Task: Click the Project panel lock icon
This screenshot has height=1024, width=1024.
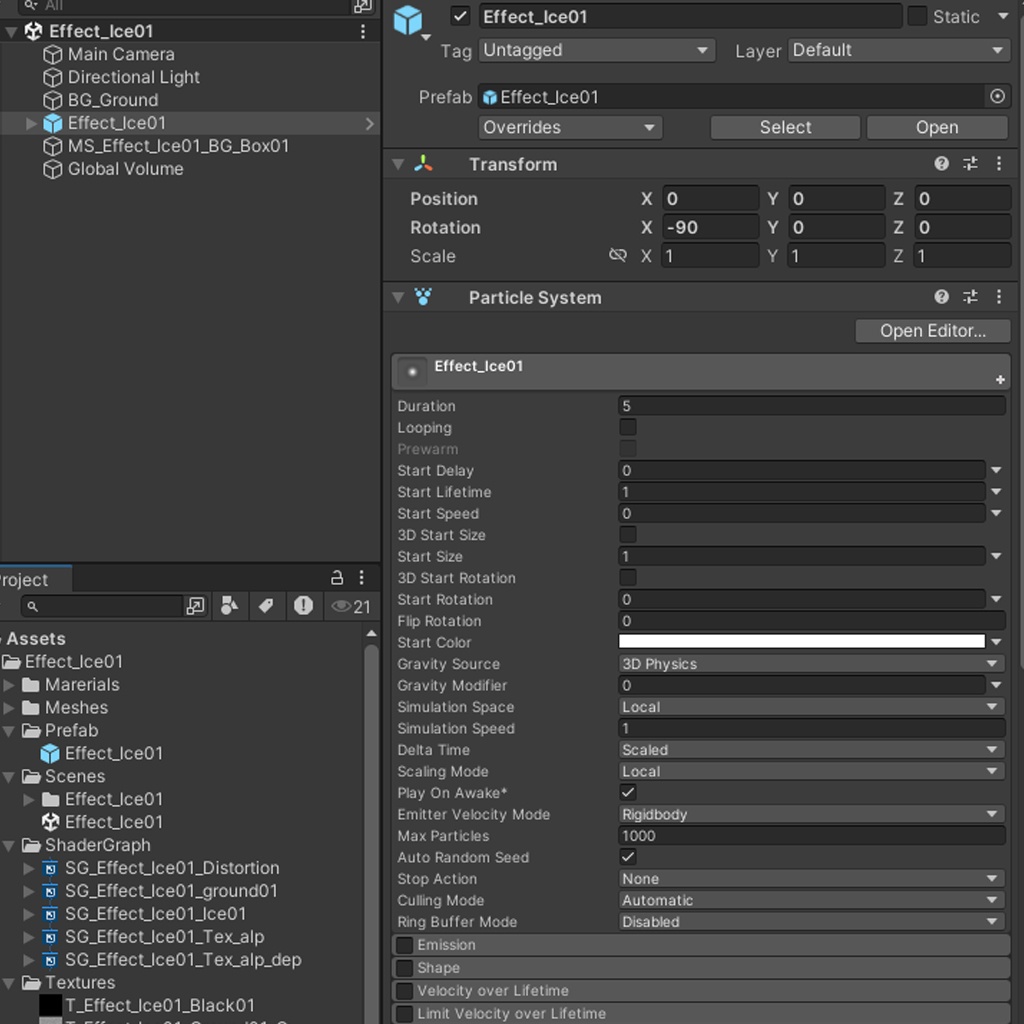Action: click(x=337, y=578)
